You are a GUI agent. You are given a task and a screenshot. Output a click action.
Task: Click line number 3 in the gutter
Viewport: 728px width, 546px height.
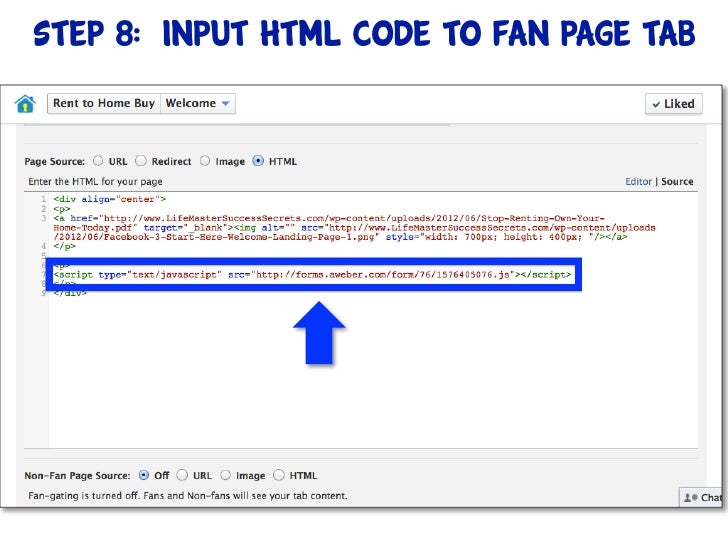click(x=44, y=218)
